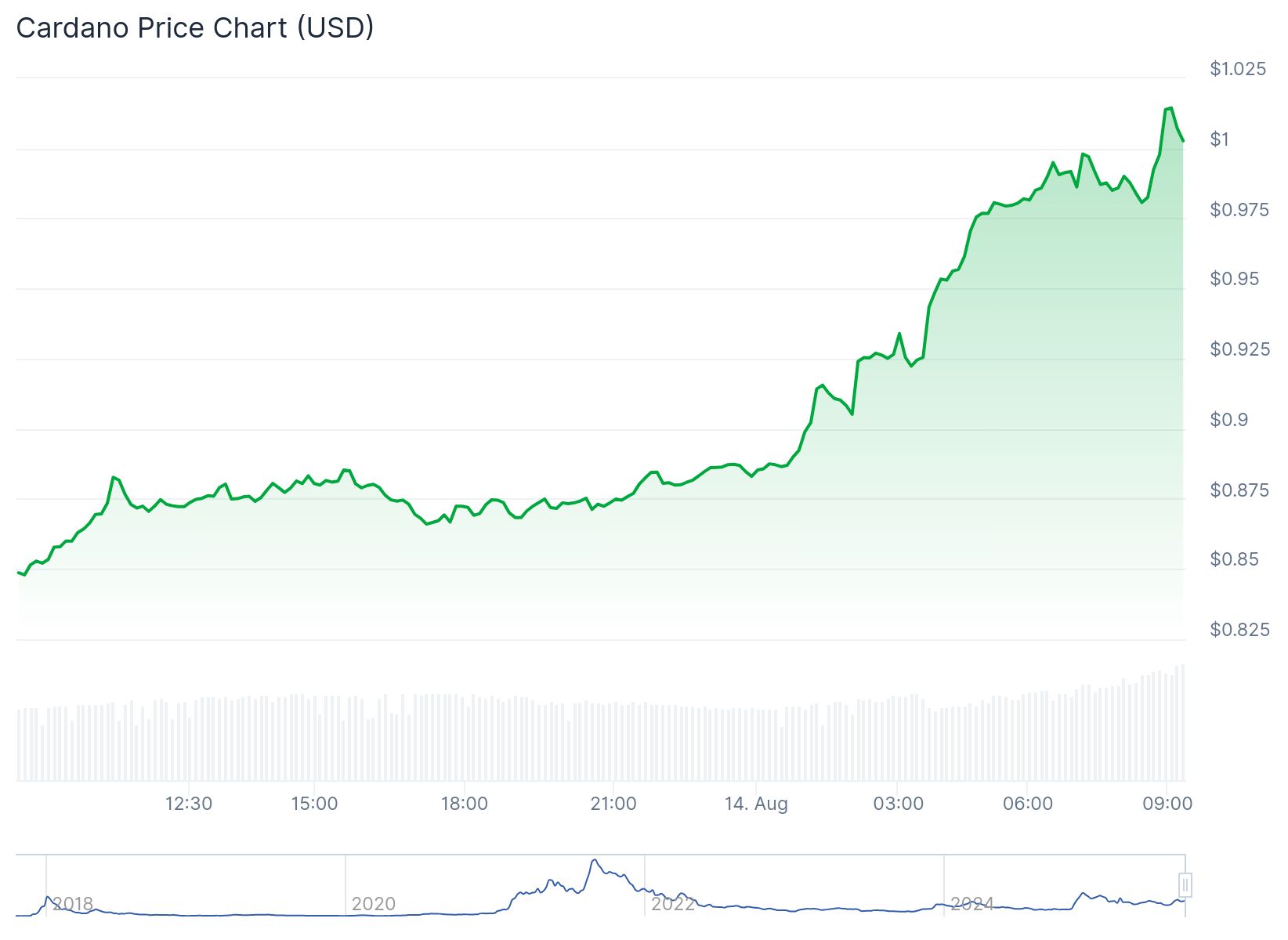Click the 12:30 time axis label
1288x940 pixels.
(x=189, y=804)
